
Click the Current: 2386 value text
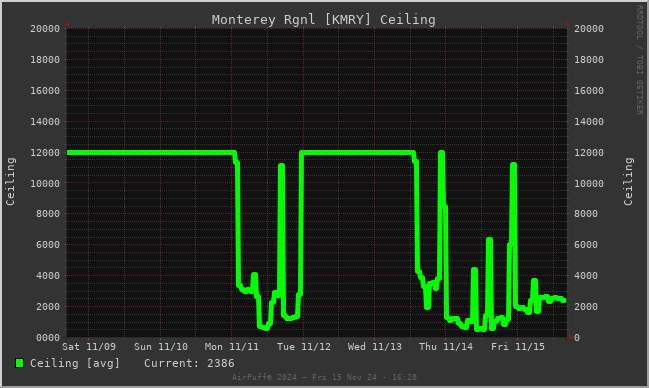pos(189,364)
